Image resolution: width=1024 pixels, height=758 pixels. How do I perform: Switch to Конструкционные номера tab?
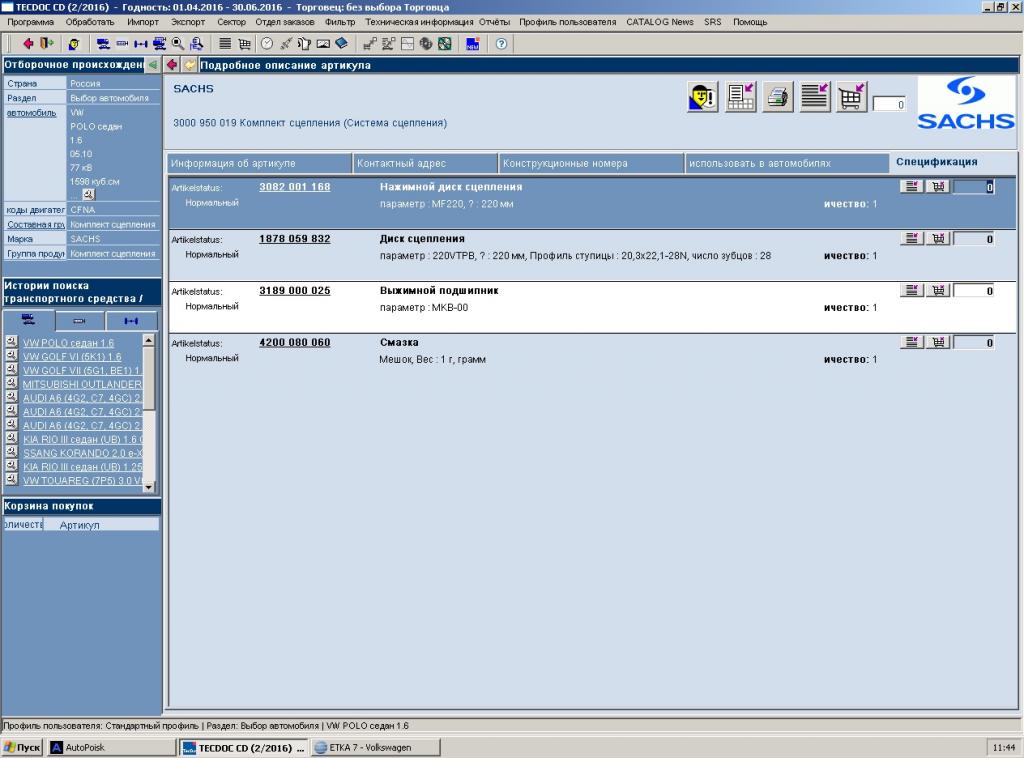tap(591, 163)
